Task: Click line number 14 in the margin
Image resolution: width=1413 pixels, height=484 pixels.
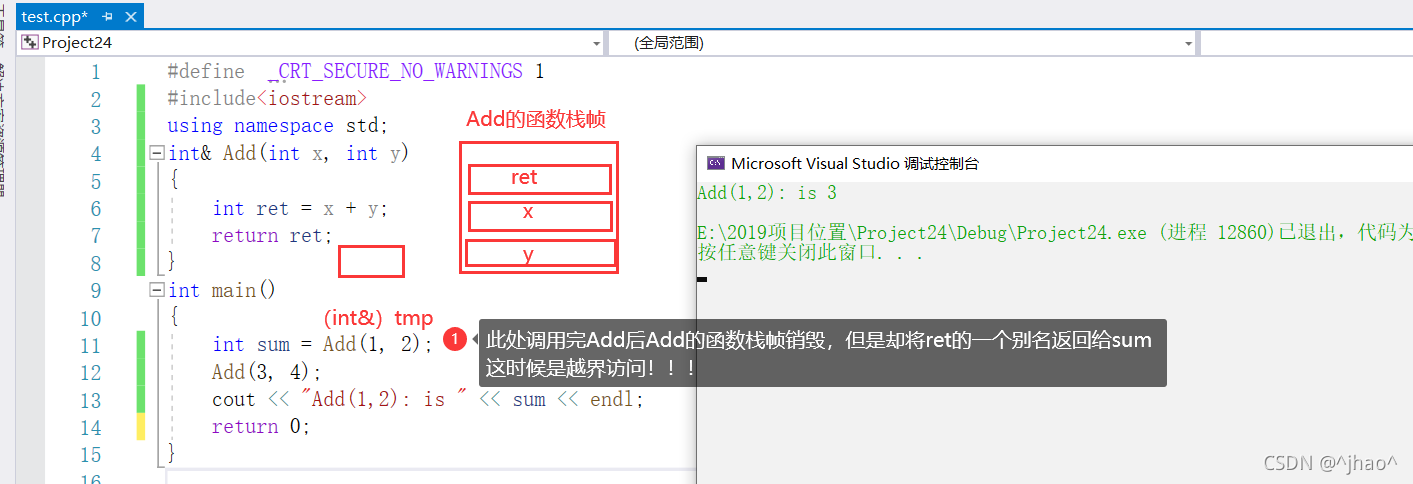Action: point(90,427)
